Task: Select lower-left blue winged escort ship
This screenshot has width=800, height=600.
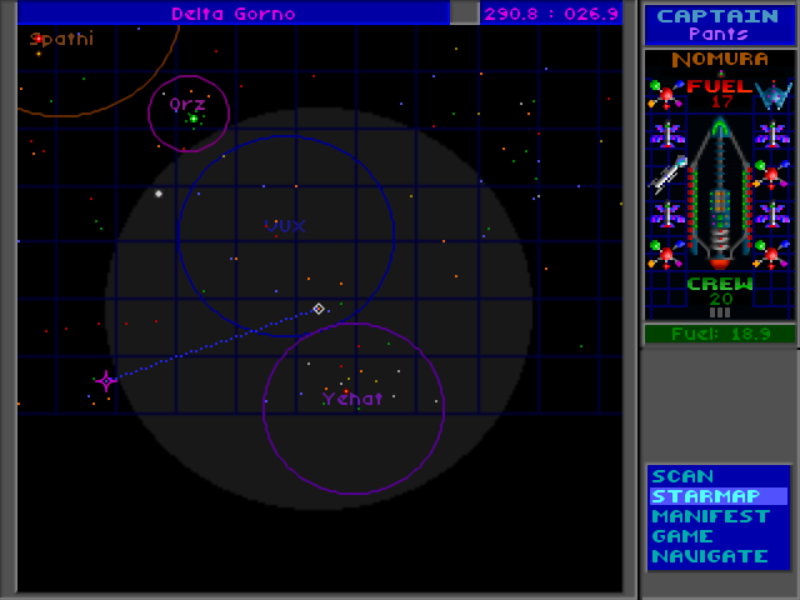Action: (x=667, y=214)
